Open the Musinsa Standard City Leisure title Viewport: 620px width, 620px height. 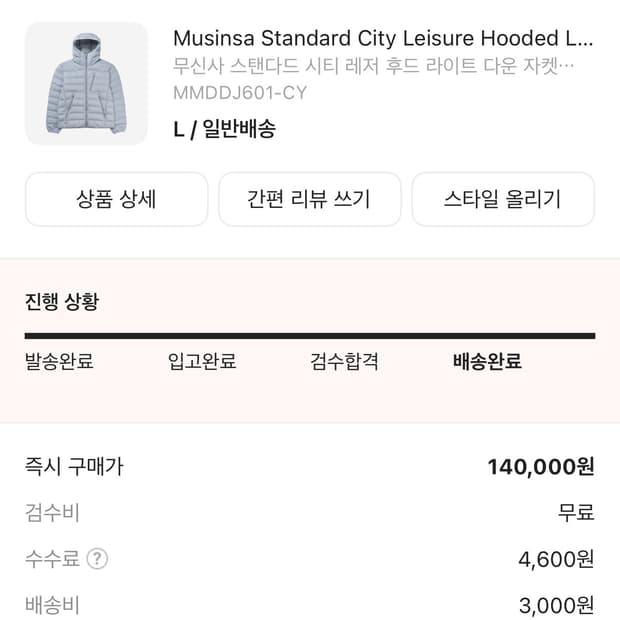(383, 39)
